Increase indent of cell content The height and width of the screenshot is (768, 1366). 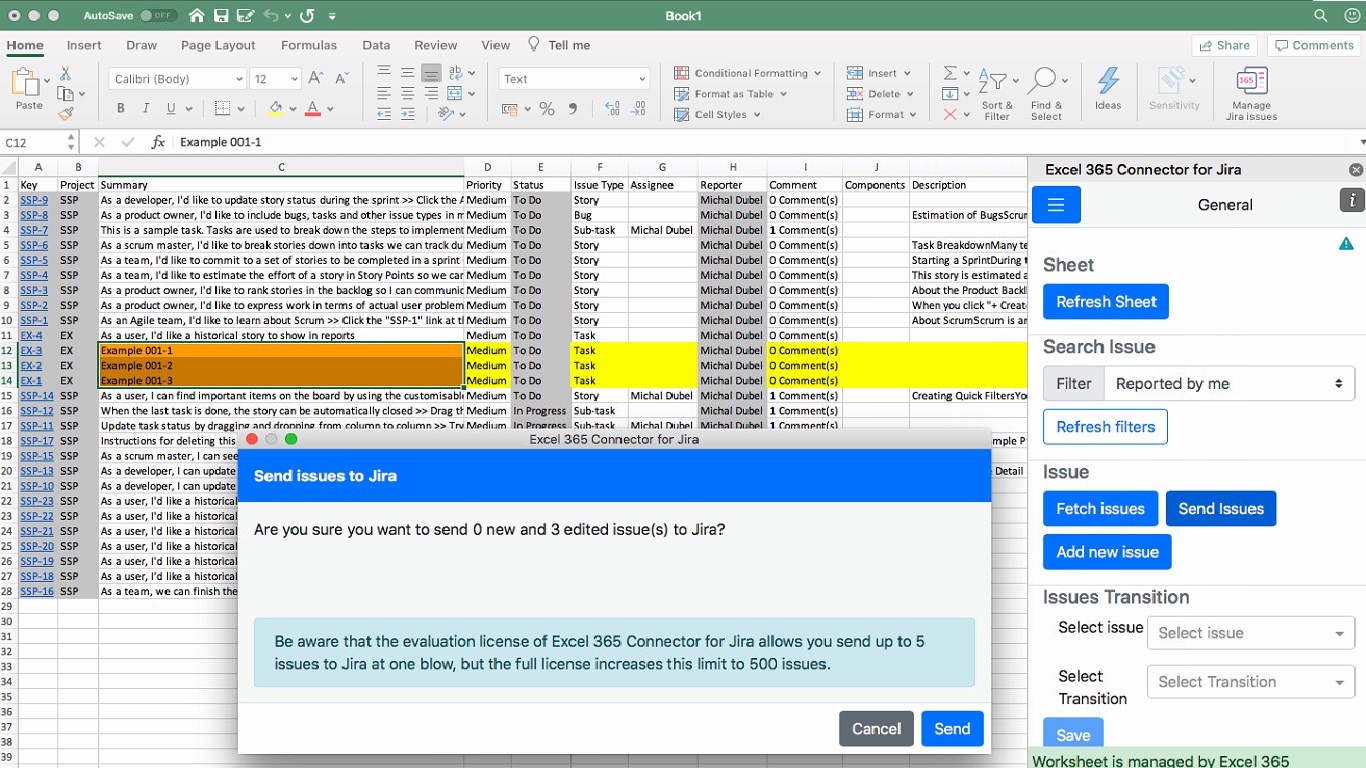[x=407, y=114]
